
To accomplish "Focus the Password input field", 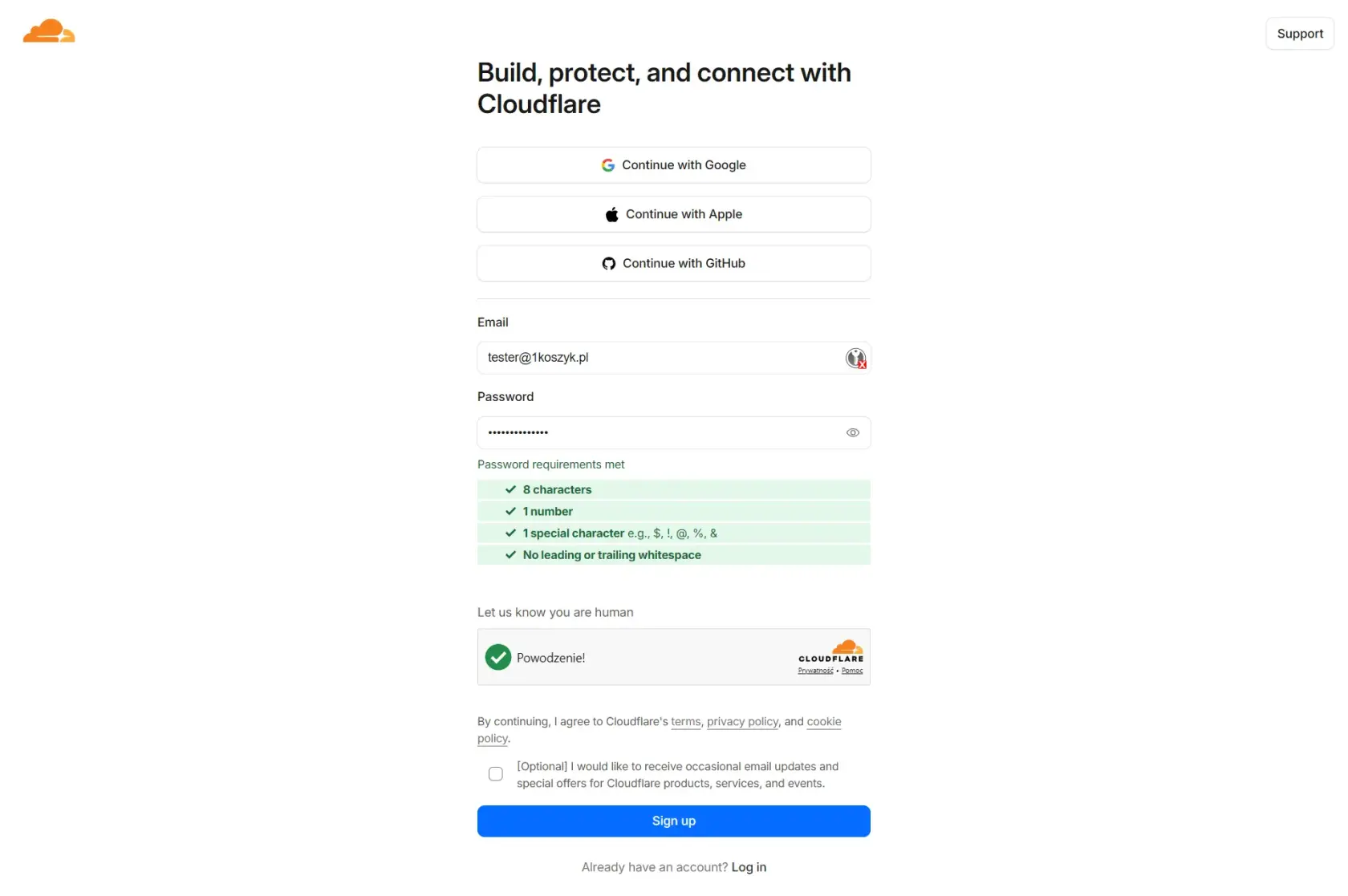I will [658, 433].
